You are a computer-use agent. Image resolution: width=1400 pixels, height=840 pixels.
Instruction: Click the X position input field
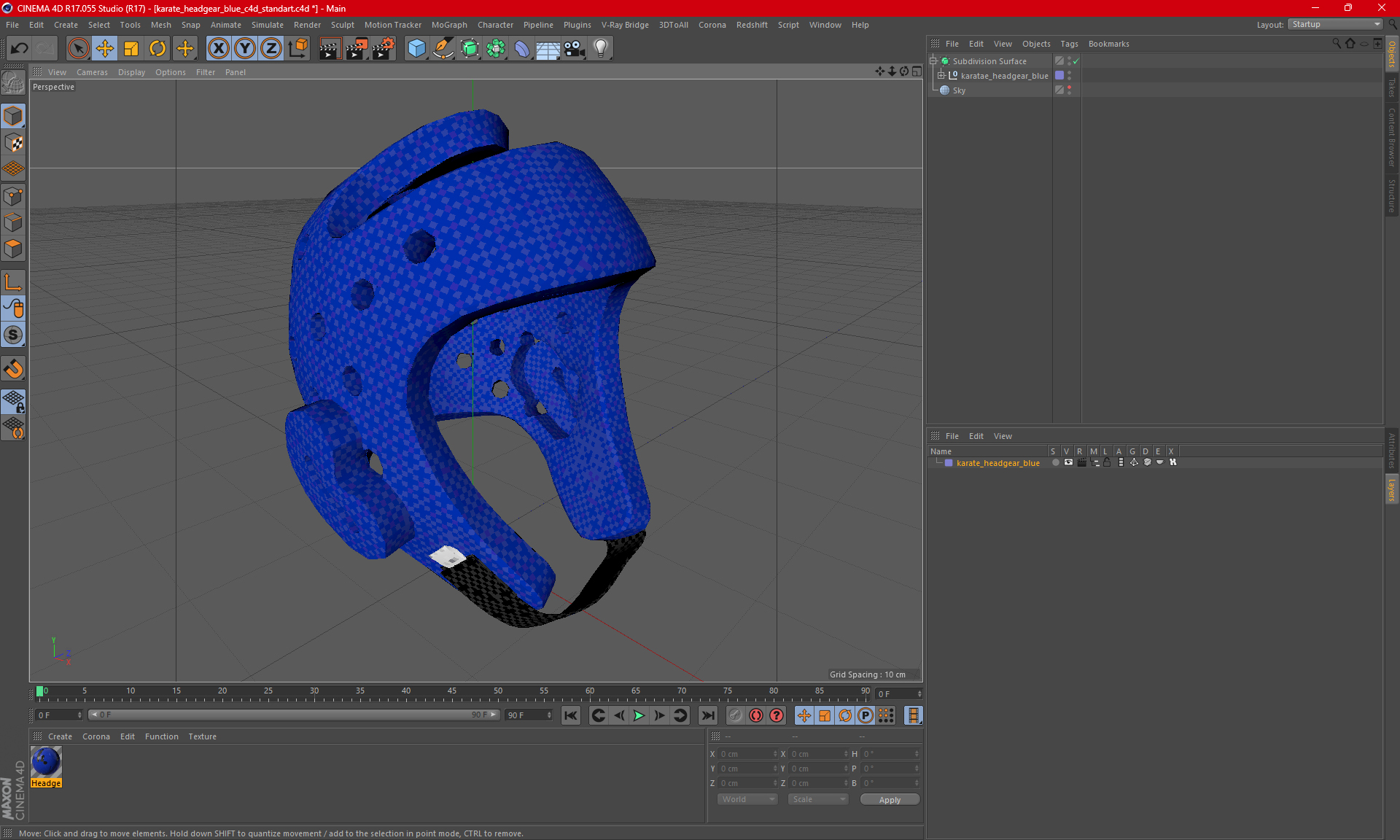pos(747,754)
